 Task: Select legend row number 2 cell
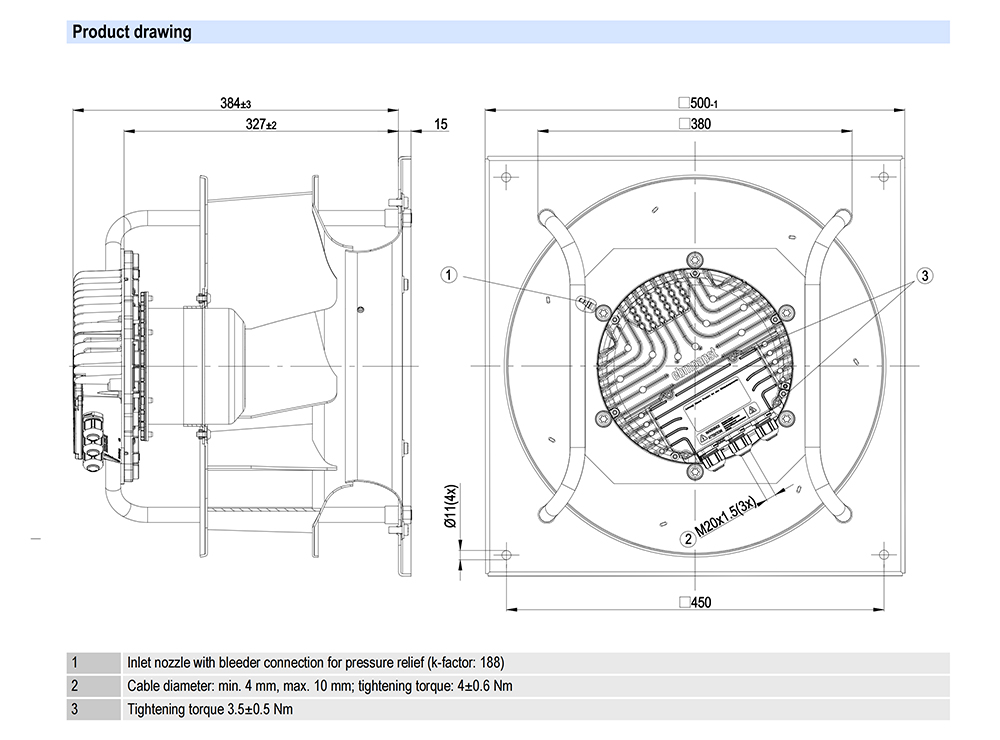pyautogui.click(x=74, y=686)
